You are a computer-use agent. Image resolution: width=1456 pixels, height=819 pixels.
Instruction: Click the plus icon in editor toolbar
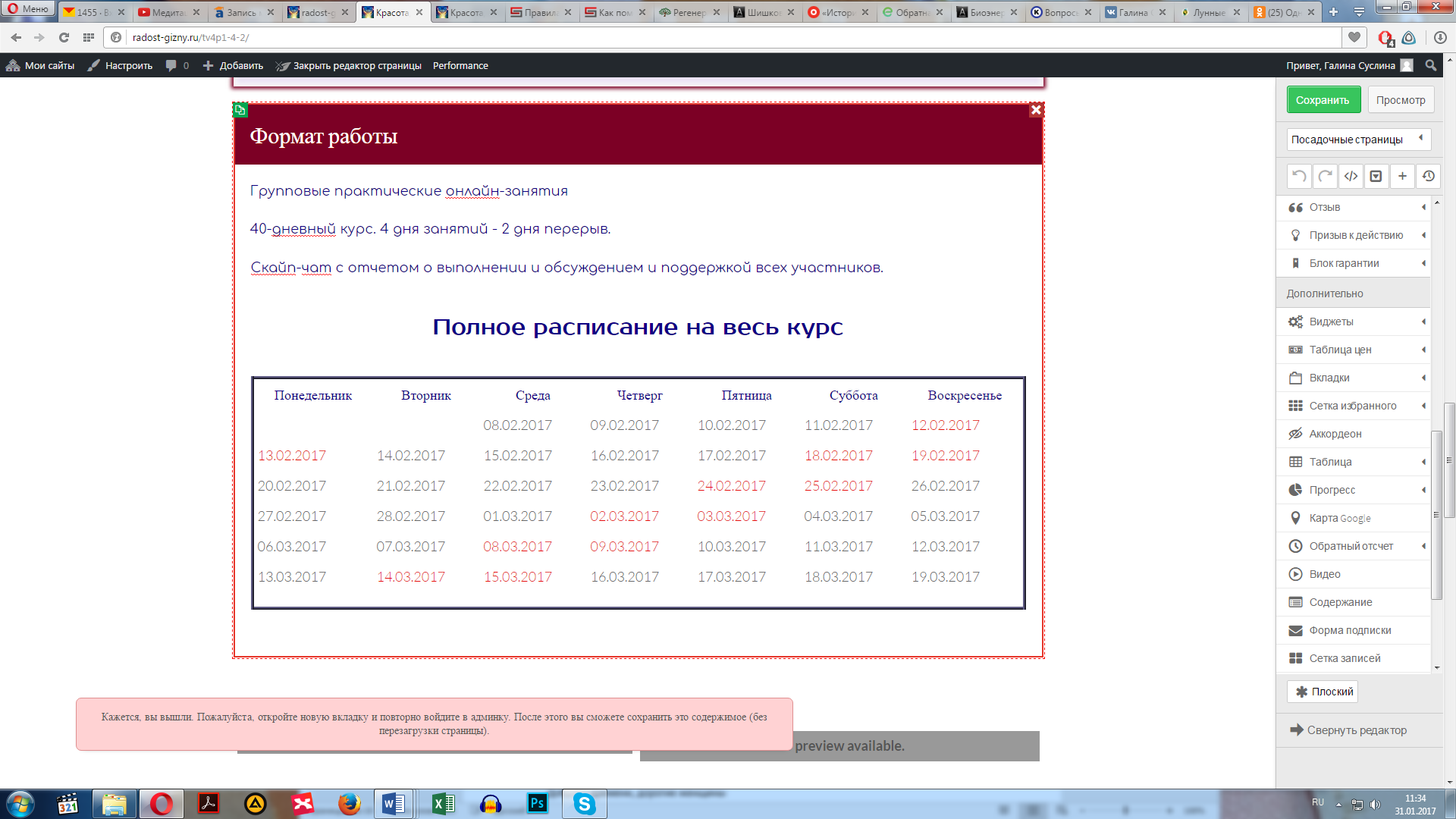point(1402,176)
